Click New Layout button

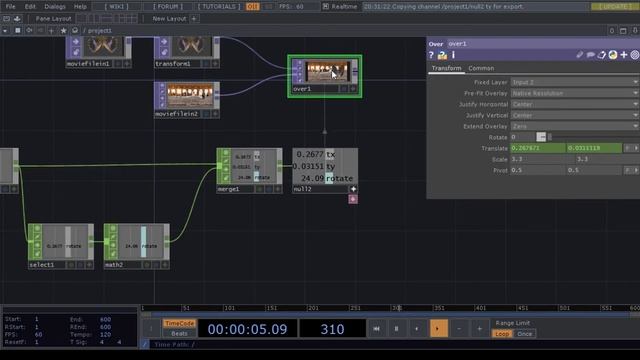pyautogui.click(x=169, y=19)
